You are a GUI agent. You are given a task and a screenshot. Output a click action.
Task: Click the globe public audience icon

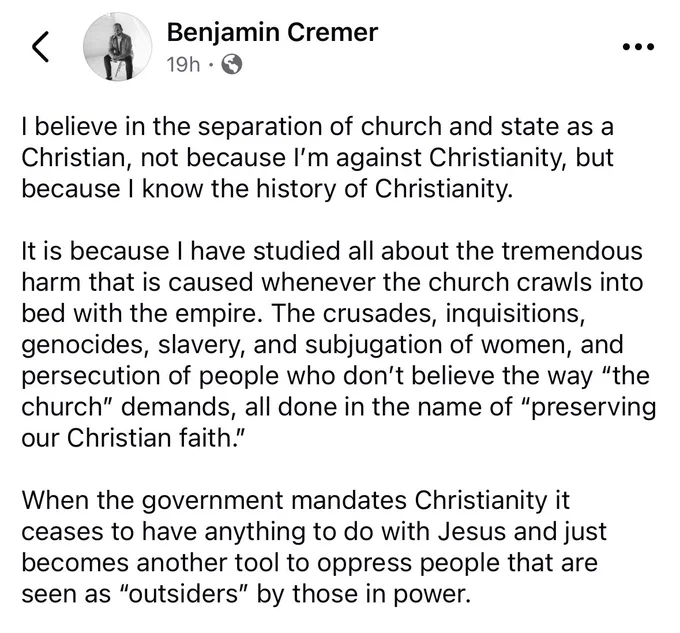(232, 65)
